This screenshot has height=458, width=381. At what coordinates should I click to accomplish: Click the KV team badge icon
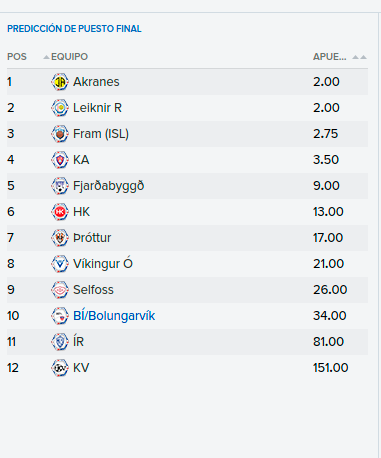pyautogui.click(x=60, y=368)
